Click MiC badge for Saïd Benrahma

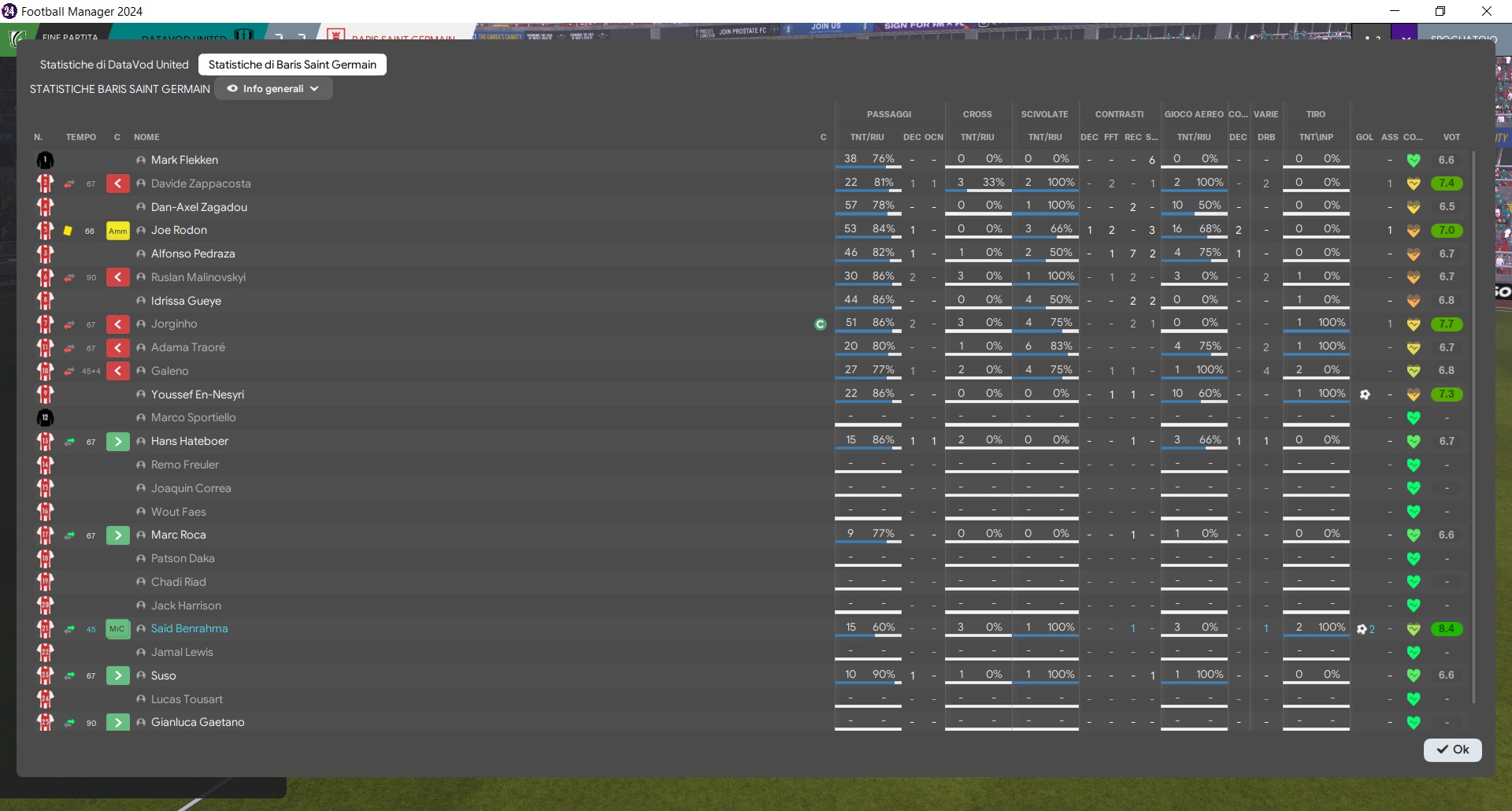[117, 629]
